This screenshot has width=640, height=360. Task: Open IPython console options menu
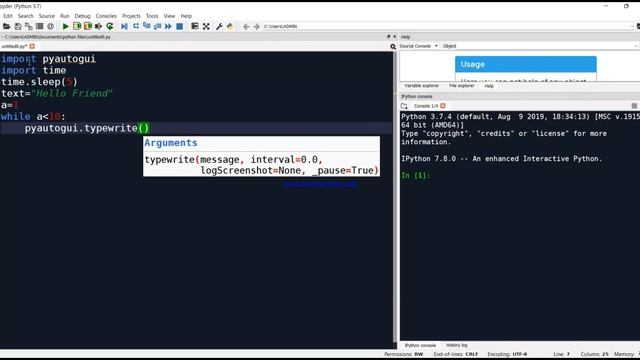(x=634, y=106)
